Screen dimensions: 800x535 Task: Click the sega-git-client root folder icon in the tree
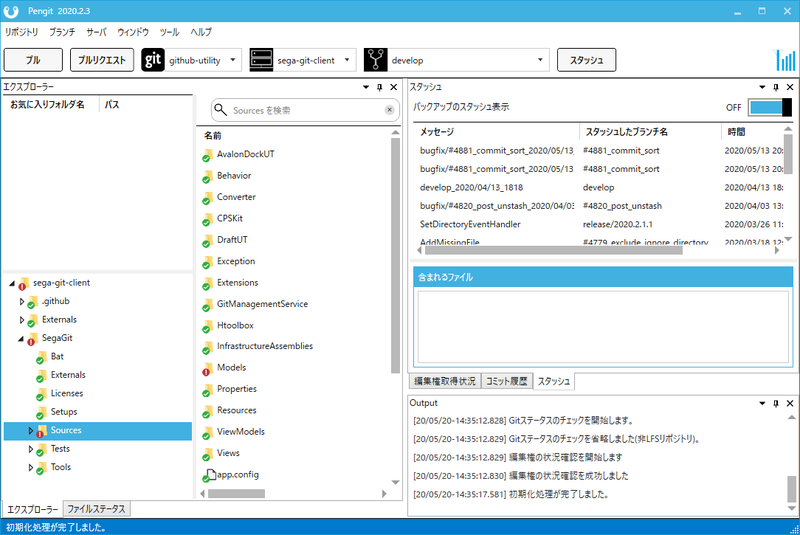click(23, 284)
